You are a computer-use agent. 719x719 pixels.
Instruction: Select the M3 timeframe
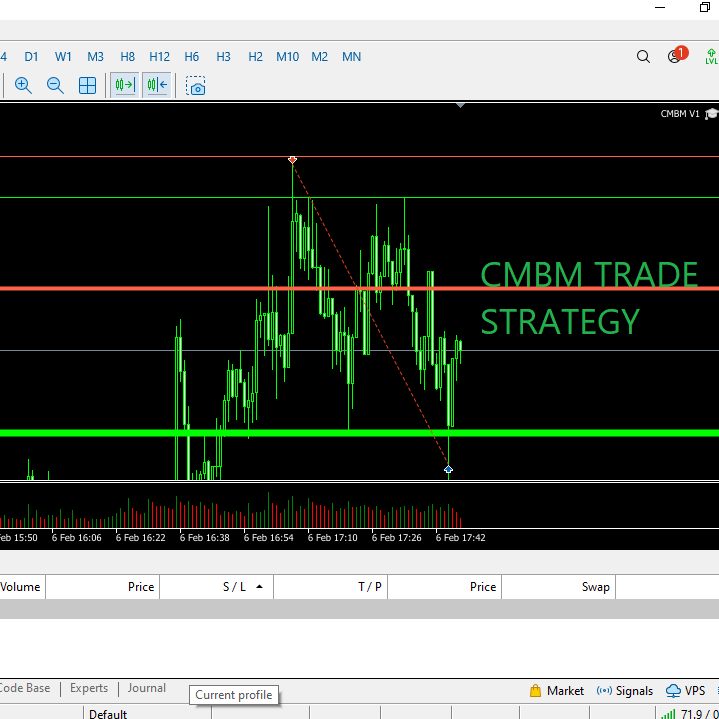tap(95, 57)
